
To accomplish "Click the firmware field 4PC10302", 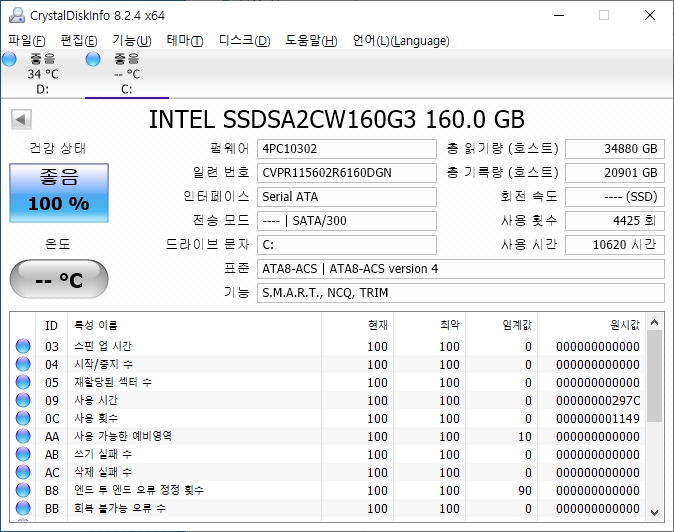I will tap(347, 149).
